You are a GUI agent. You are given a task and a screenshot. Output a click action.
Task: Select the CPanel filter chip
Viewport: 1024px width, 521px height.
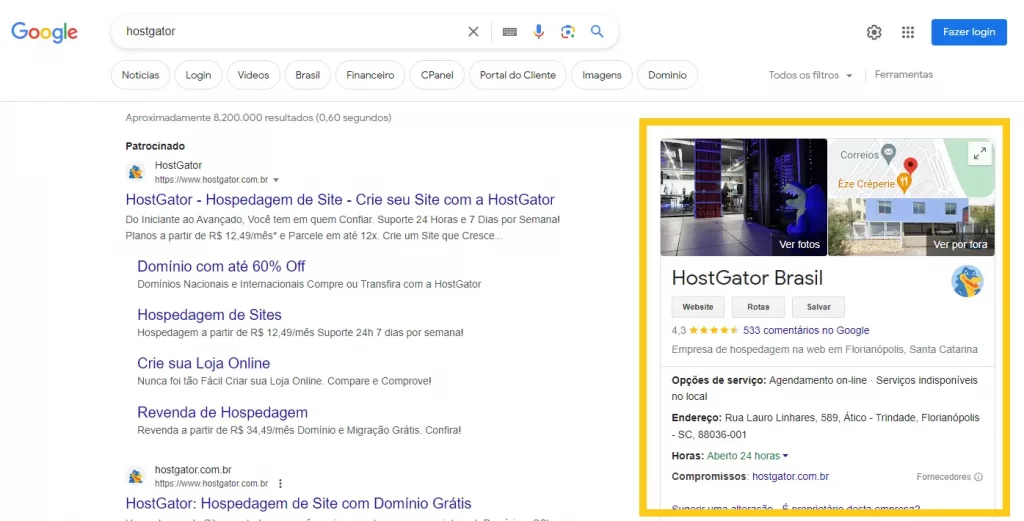(437, 75)
